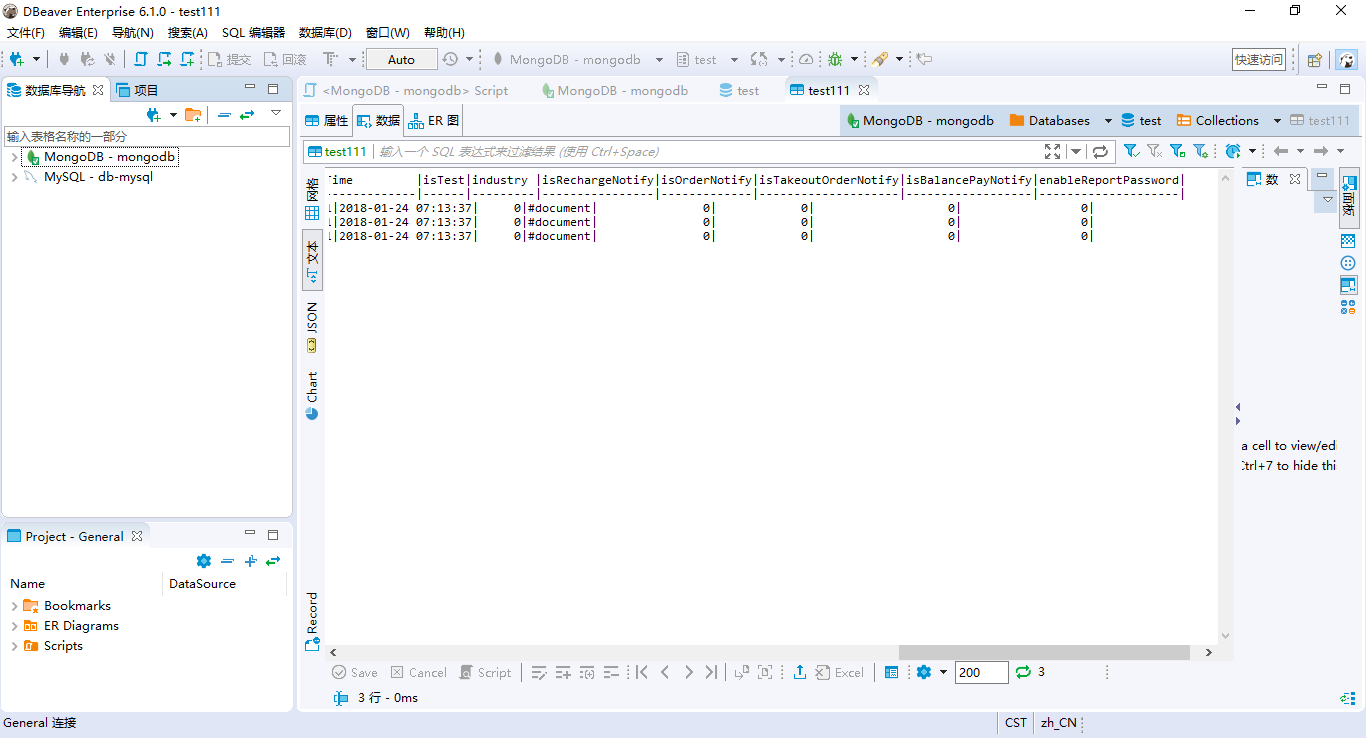Toggle link with editor in database navigator
The width and height of the screenshot is (1366, 738).
(247, 115)
